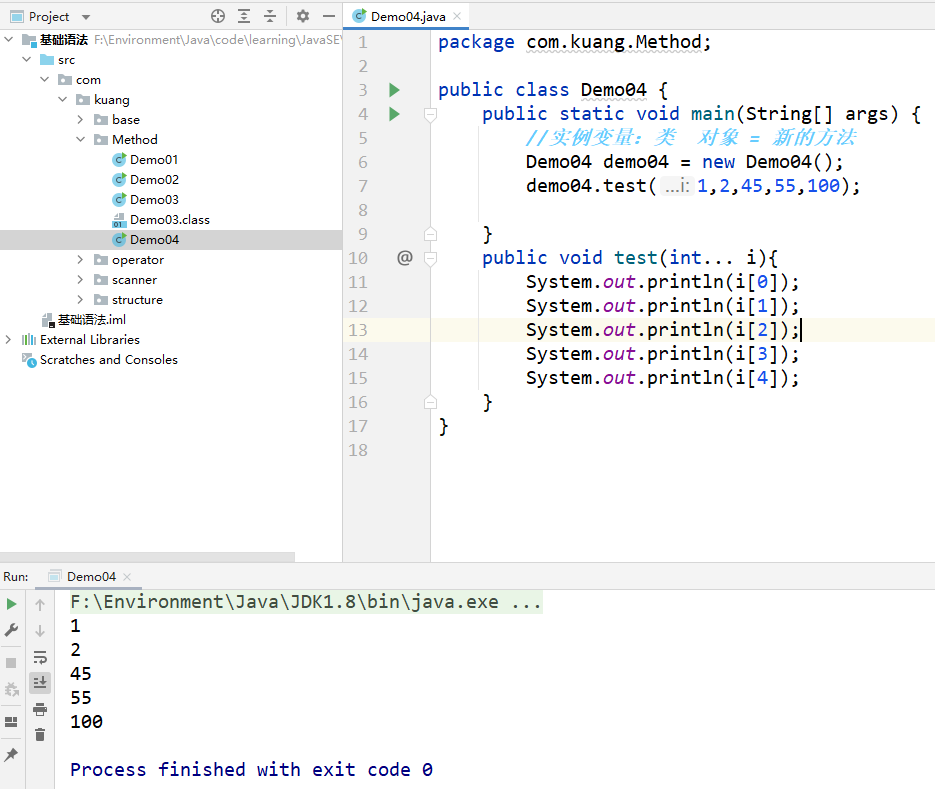This screenshot has height=789, width=935.
Task: Collapse the src folder node
Action: (26, 59)
